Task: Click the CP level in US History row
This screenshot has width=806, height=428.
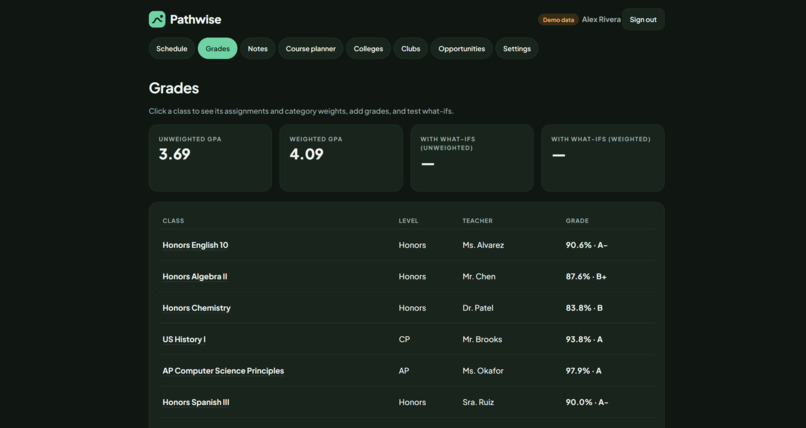Action: 405,339
